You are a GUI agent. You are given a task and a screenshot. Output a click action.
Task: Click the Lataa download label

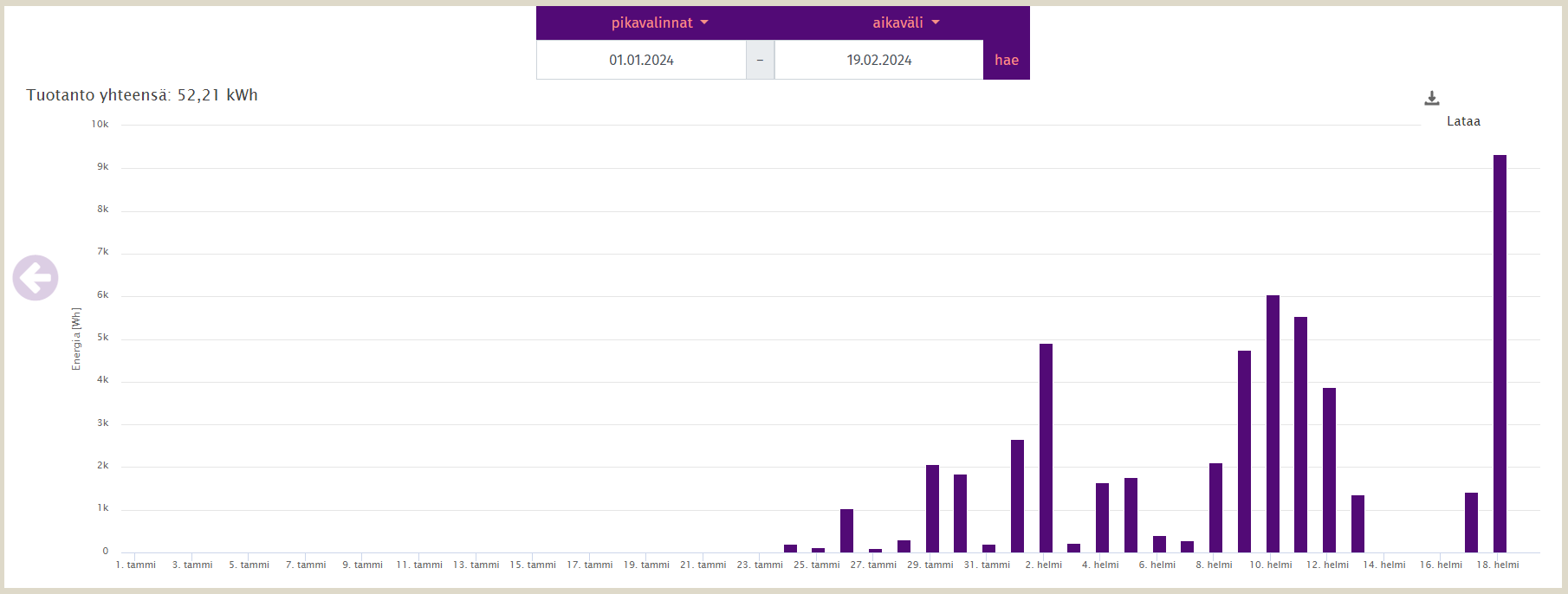pyautogui.click(x=1462, y=121)
